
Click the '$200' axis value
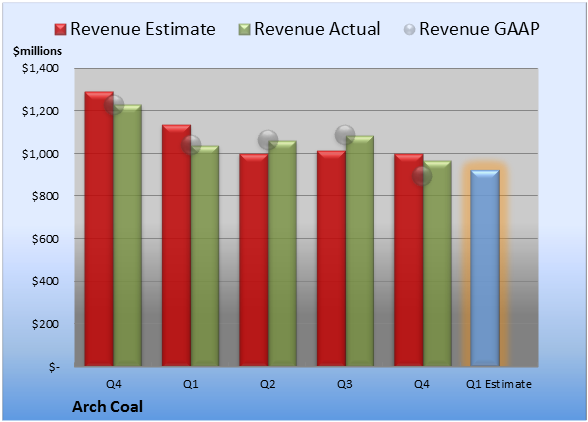[x=45, y=324]
